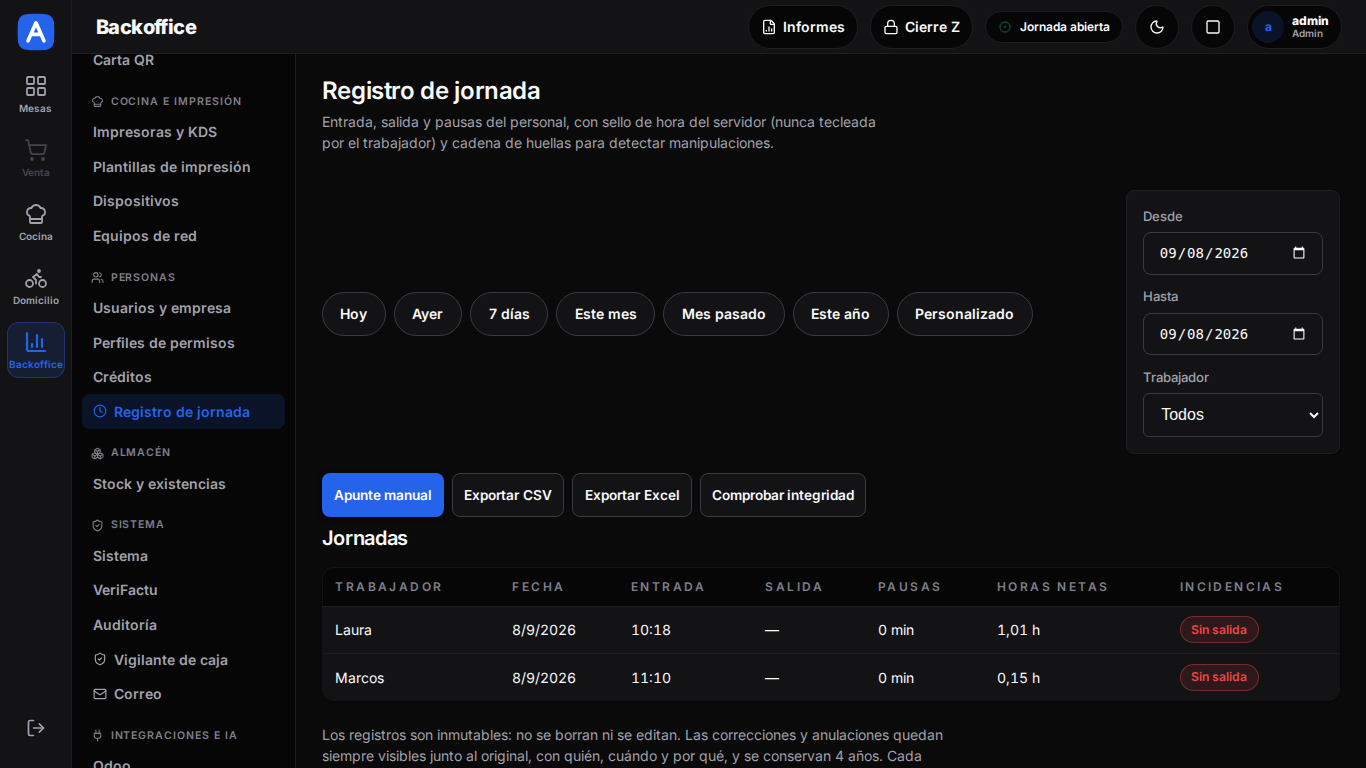Click Comprobar integridad
This screenshot has width=1366, height=768.
(783, 495)
